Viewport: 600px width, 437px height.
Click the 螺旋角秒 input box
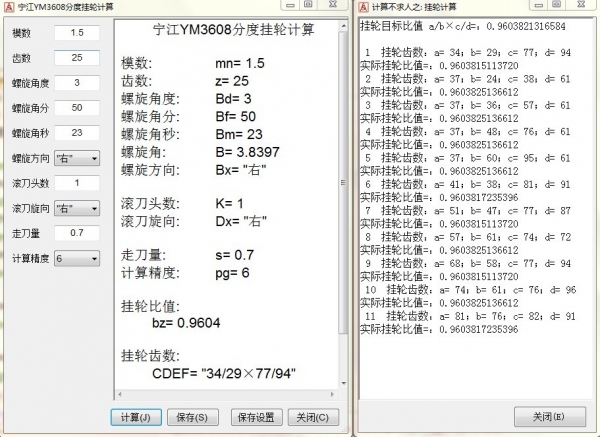(77, 133)
